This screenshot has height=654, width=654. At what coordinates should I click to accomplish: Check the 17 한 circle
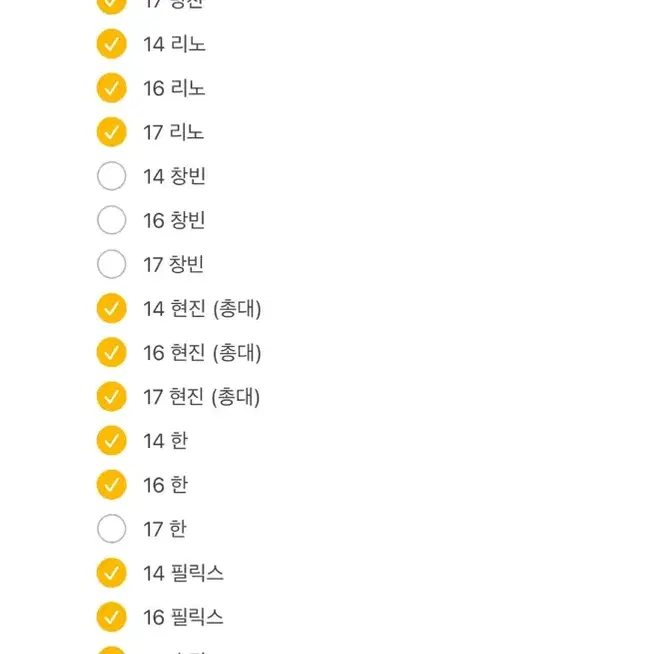click(x=111, y=529)
